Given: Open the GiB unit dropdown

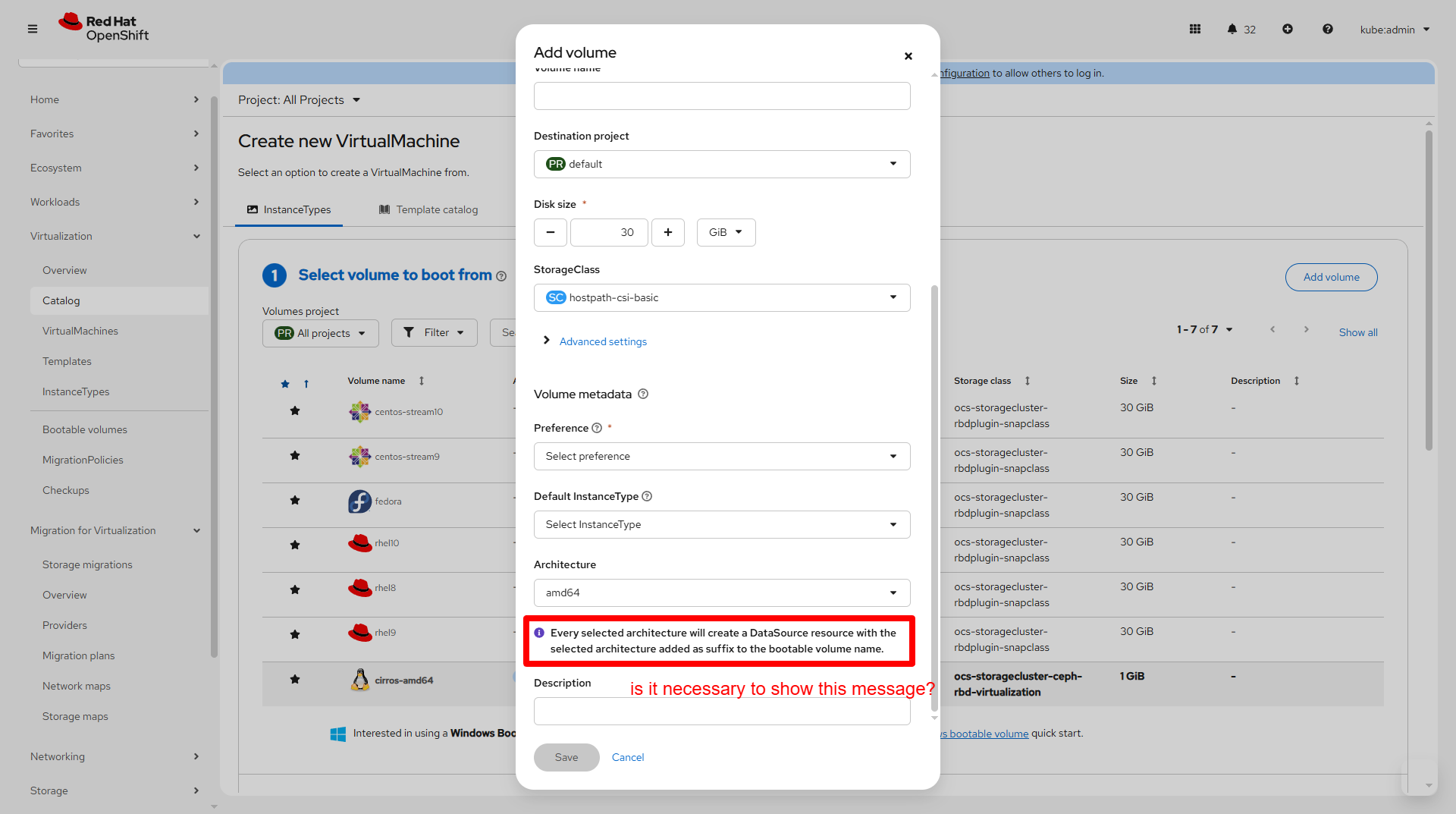Looking at the screenshot, I should (x=726, y=232).
